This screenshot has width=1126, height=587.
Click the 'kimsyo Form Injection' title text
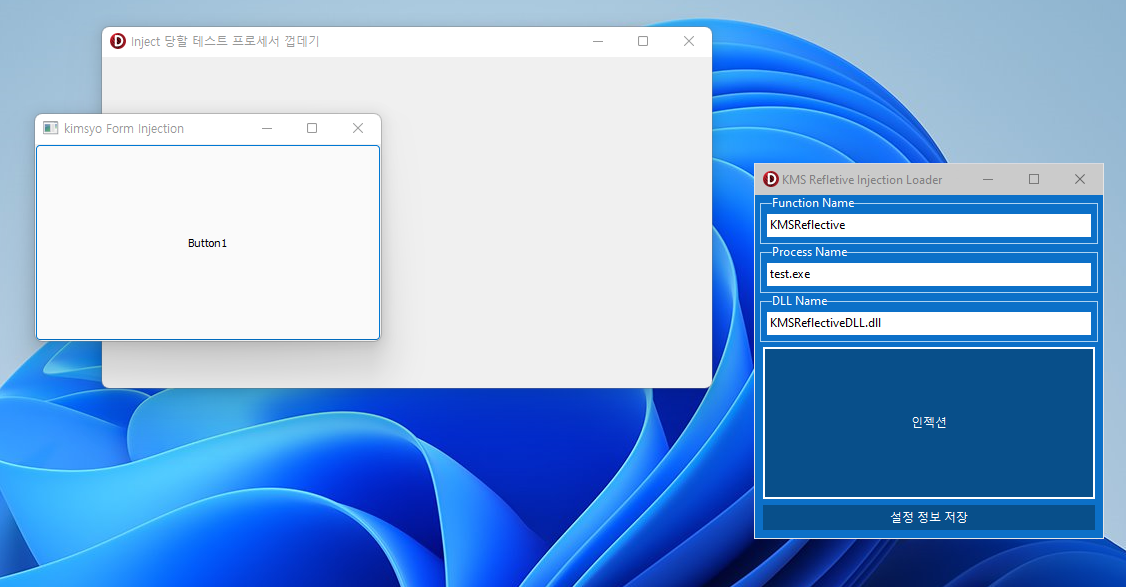point(124,129)
